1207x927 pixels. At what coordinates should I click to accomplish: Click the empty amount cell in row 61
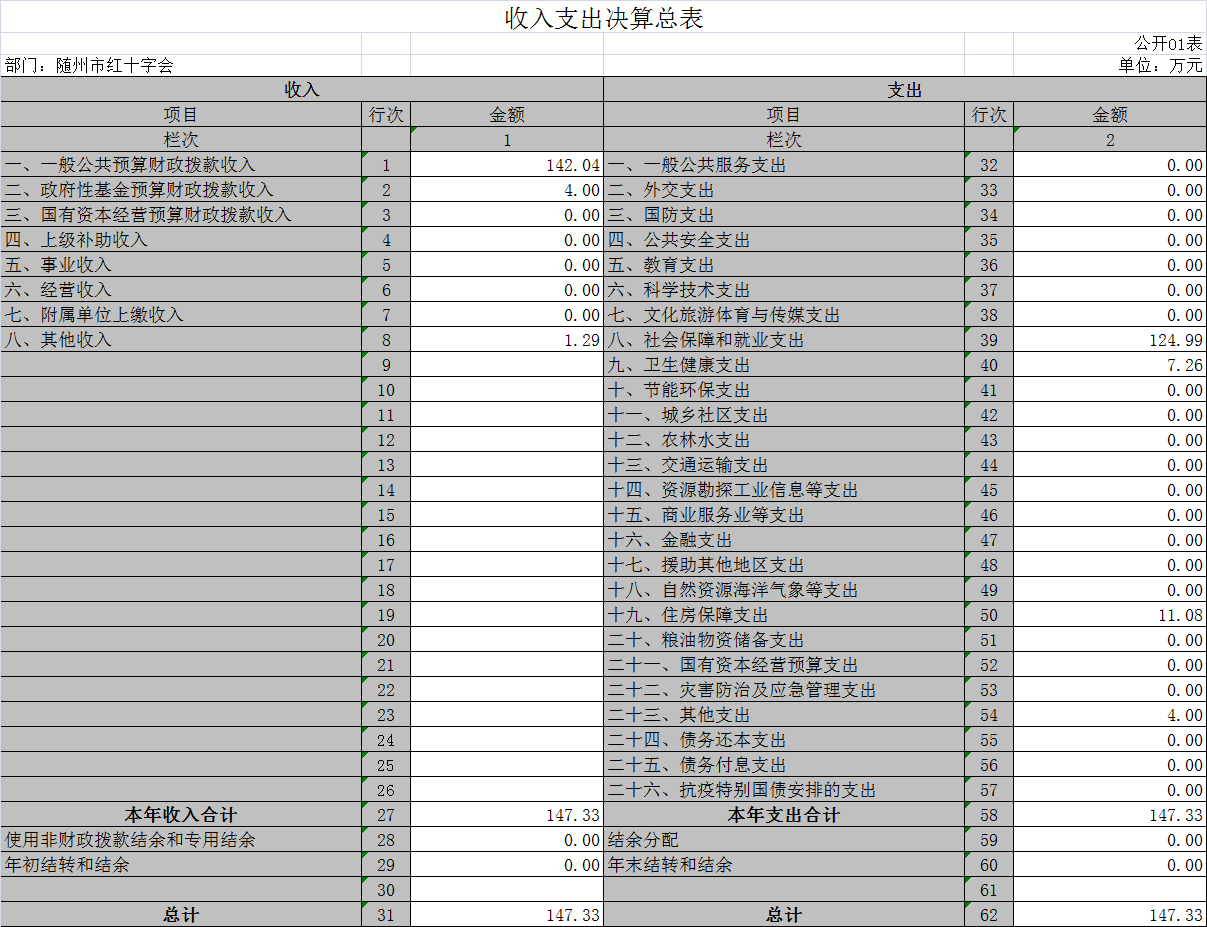pos(1110,890)
